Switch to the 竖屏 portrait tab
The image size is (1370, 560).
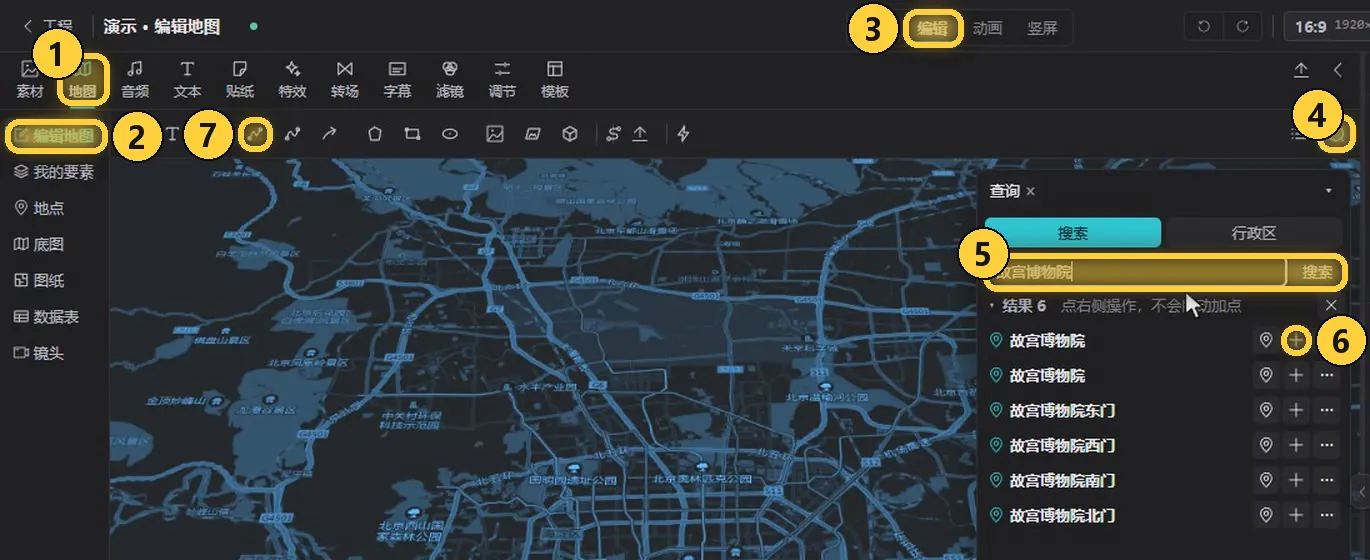[x=1042, y=28]
